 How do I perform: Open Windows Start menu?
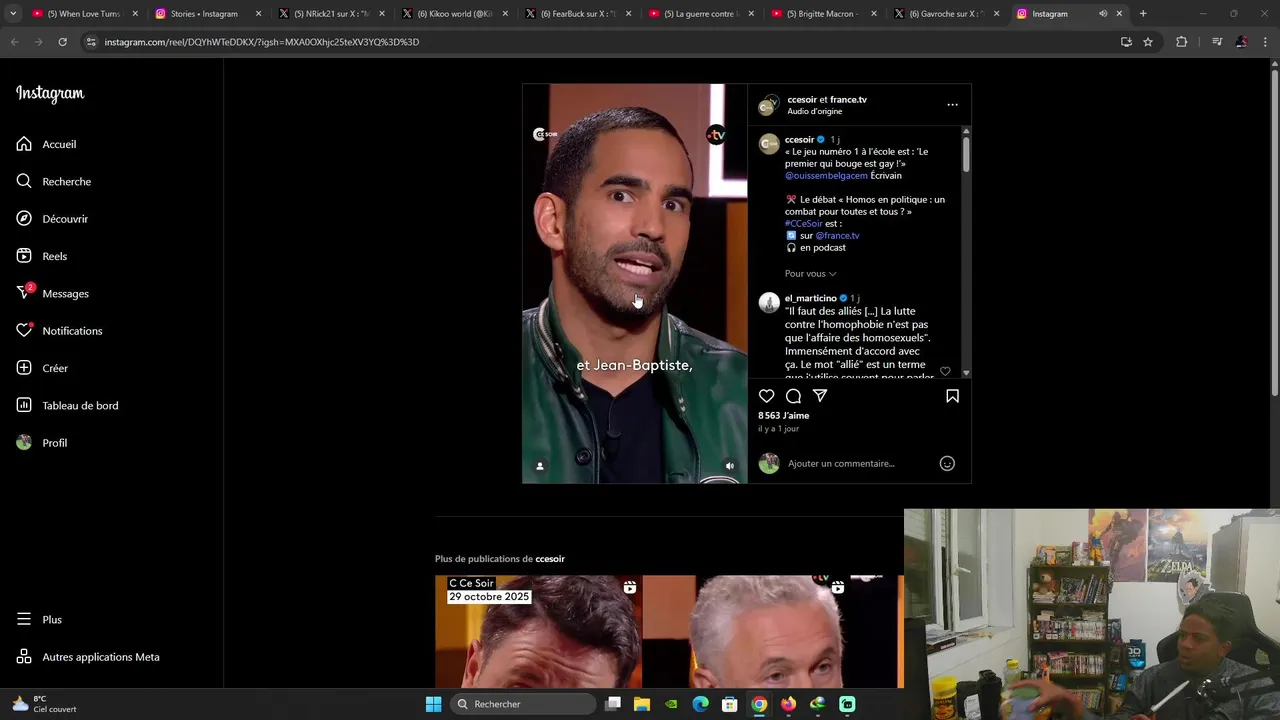pyautogui.click(x=433, y=704)
